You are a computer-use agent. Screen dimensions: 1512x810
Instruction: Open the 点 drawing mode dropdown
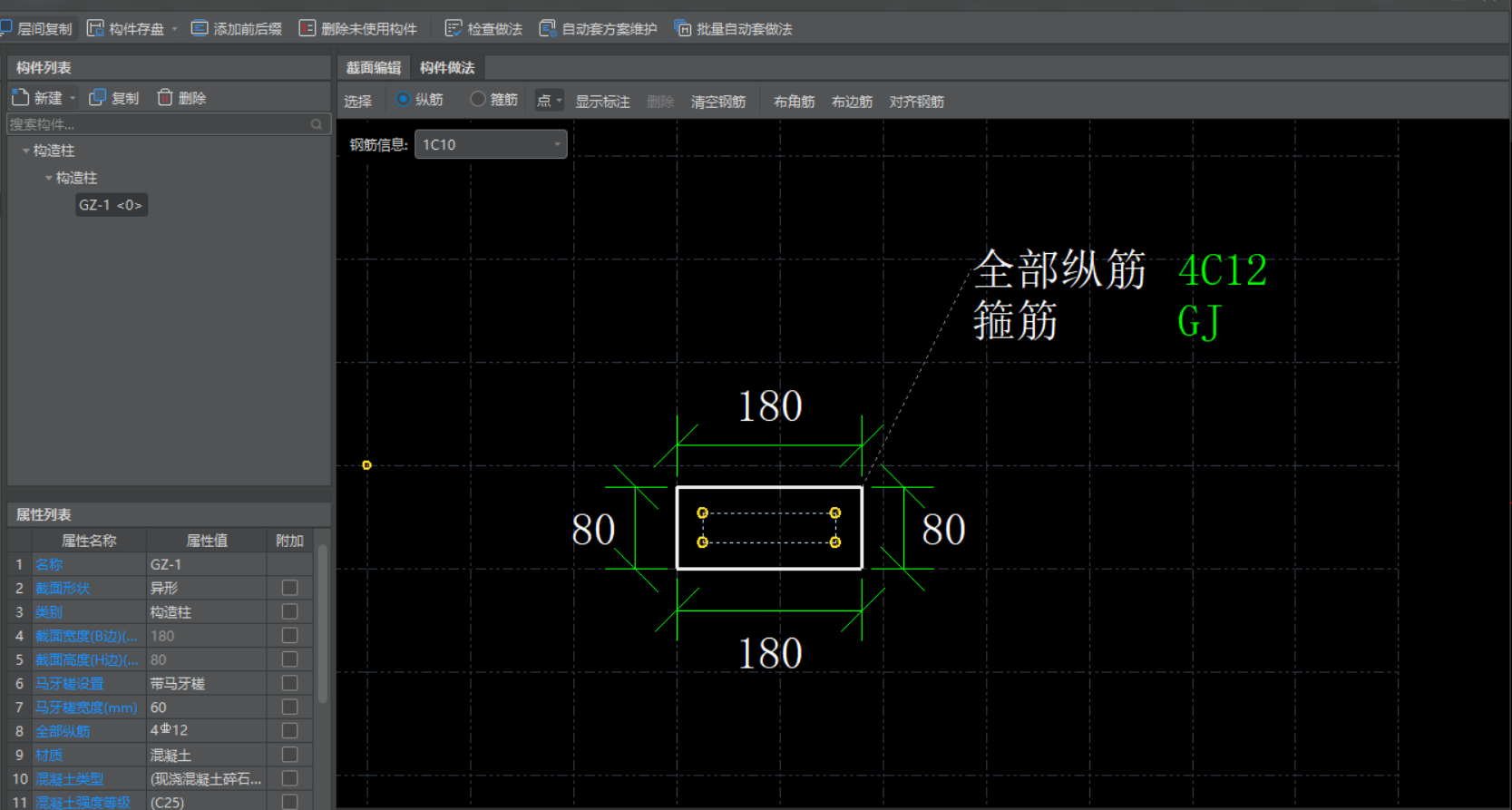click(549, 101)
